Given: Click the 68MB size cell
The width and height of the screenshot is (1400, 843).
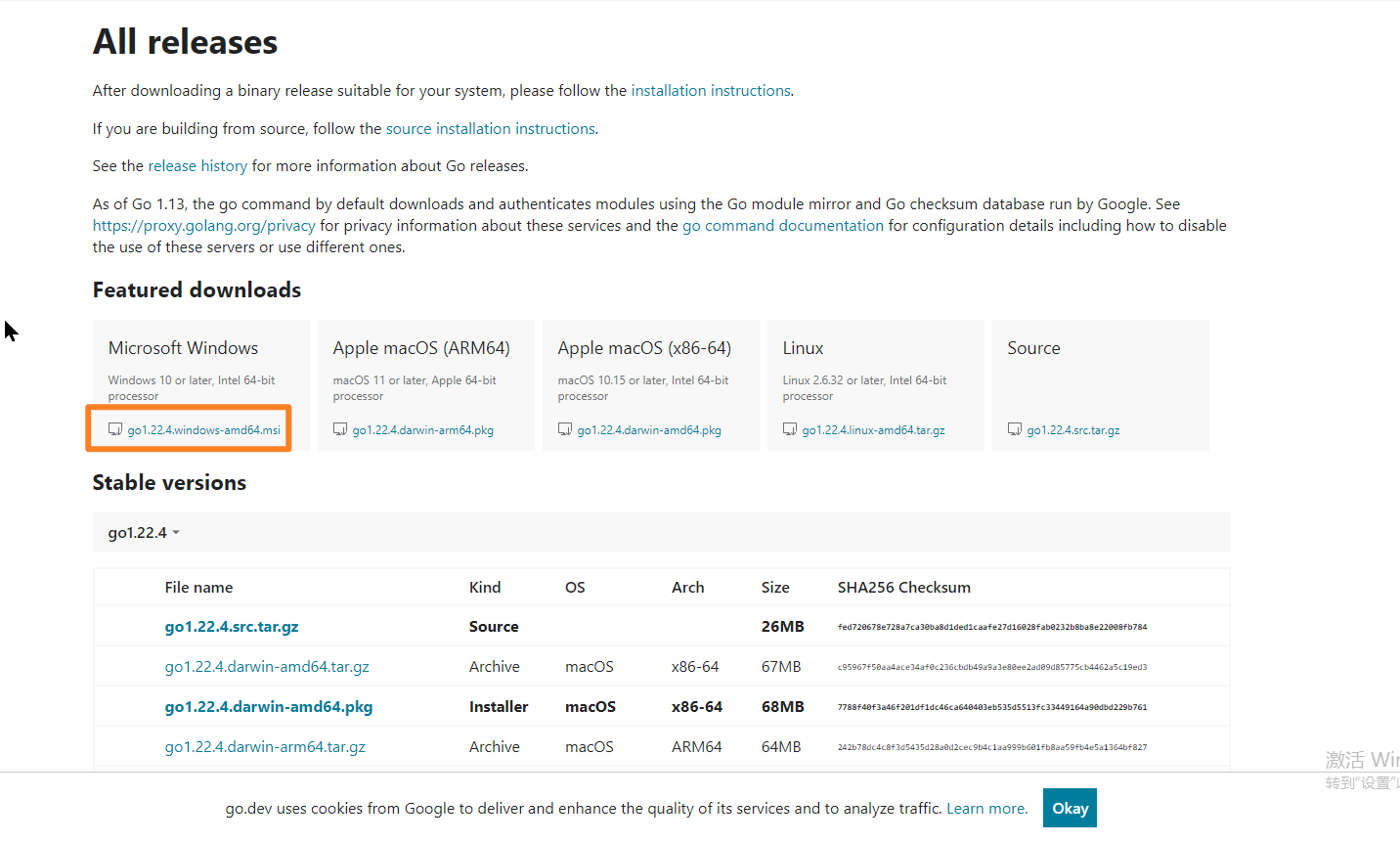Looking at the screenshot, I should tap(783, 706).
